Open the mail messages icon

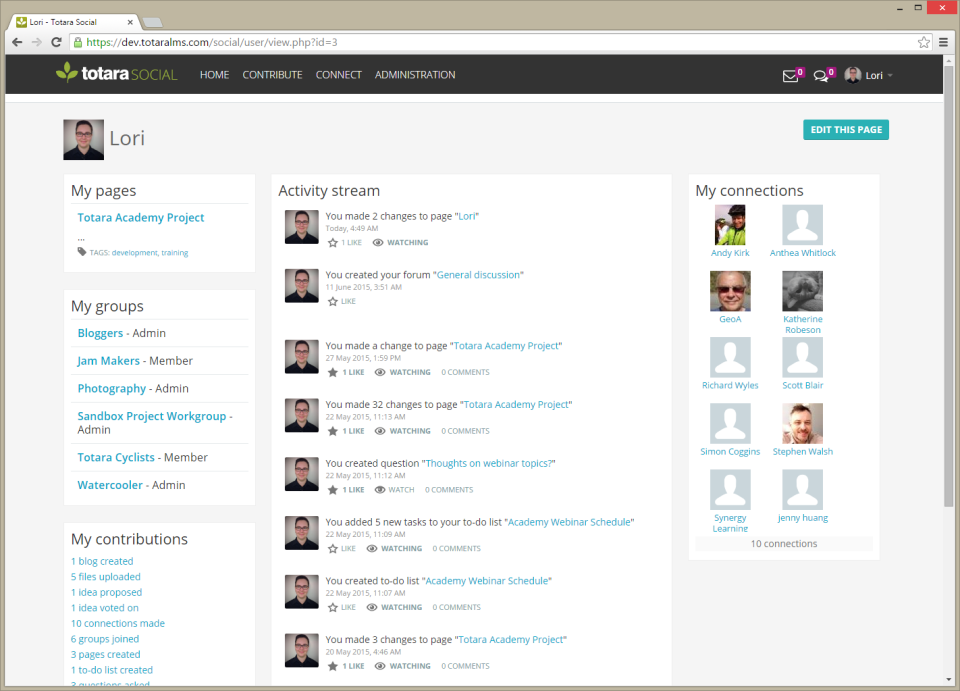pos(790,76)
